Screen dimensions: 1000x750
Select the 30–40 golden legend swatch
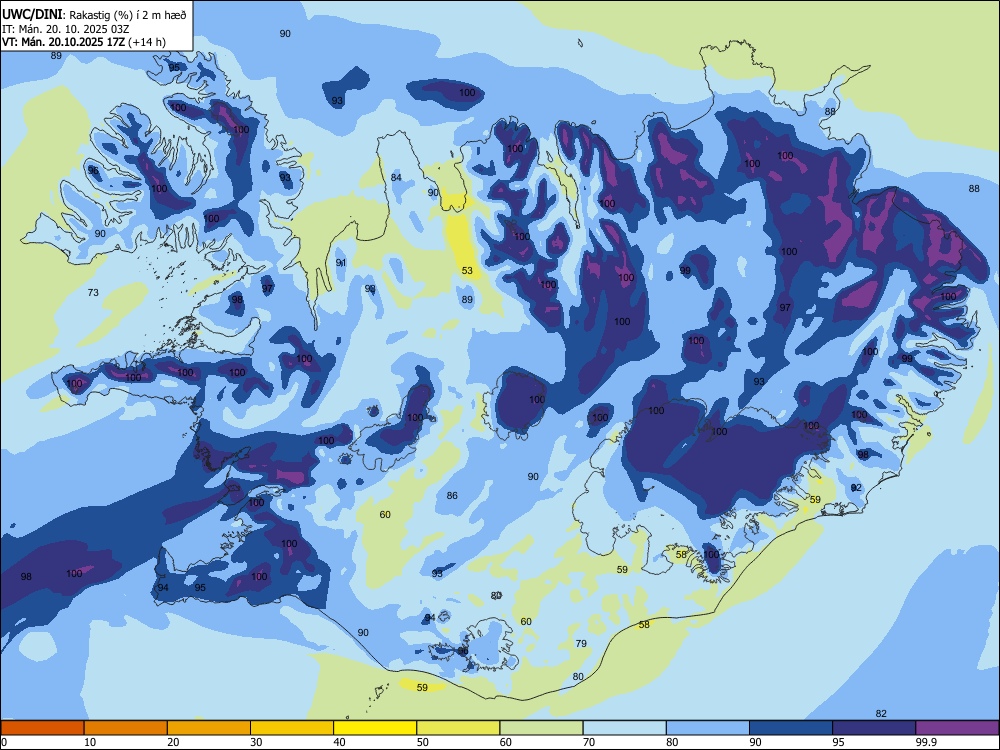292,728
